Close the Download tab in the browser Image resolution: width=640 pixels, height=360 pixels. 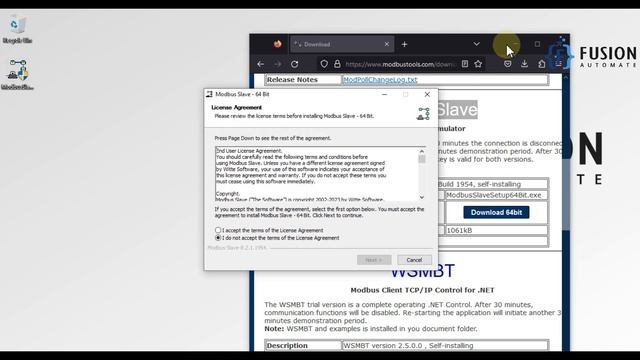click(x=387, y=44)
